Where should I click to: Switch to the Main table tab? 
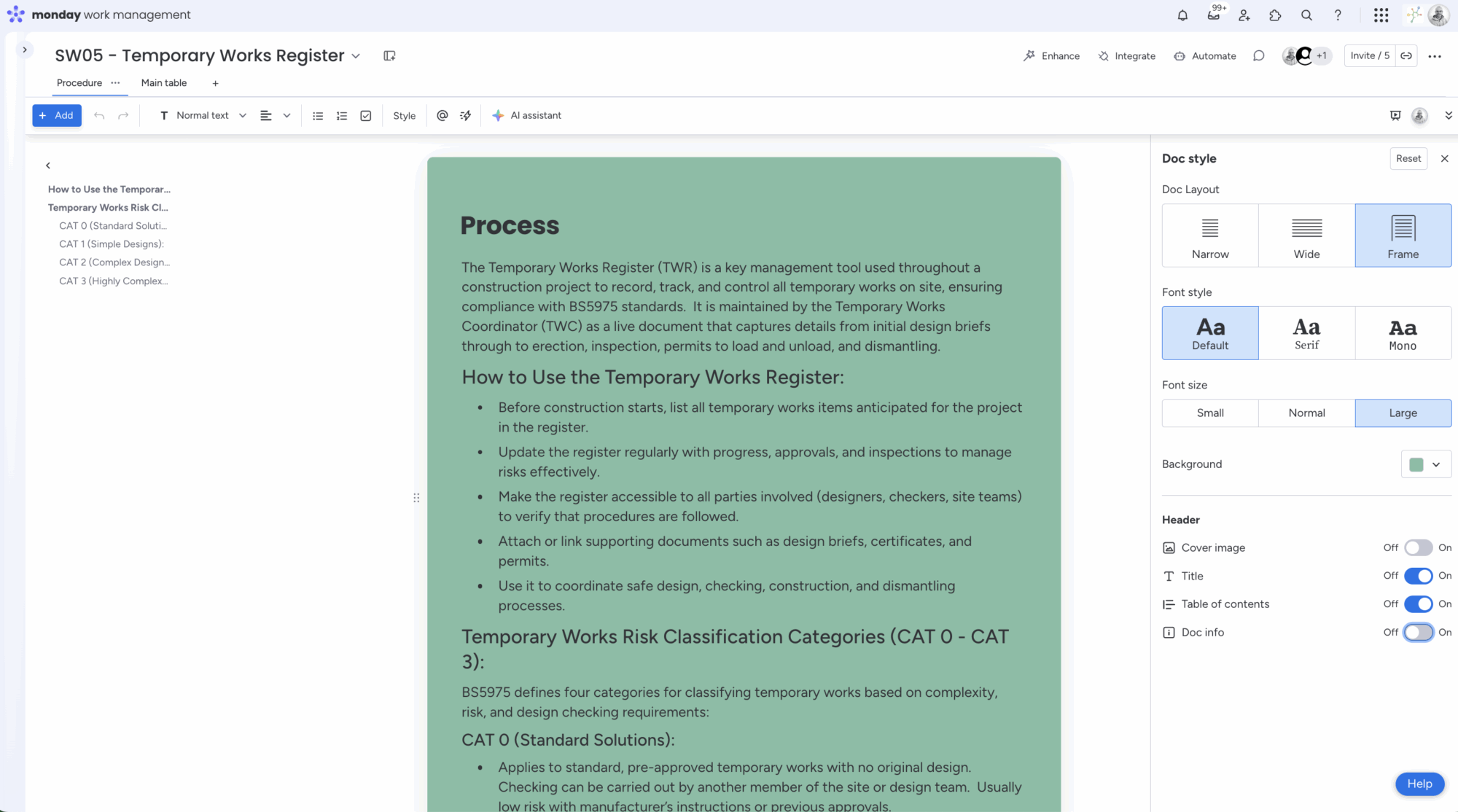coord(164,83)
